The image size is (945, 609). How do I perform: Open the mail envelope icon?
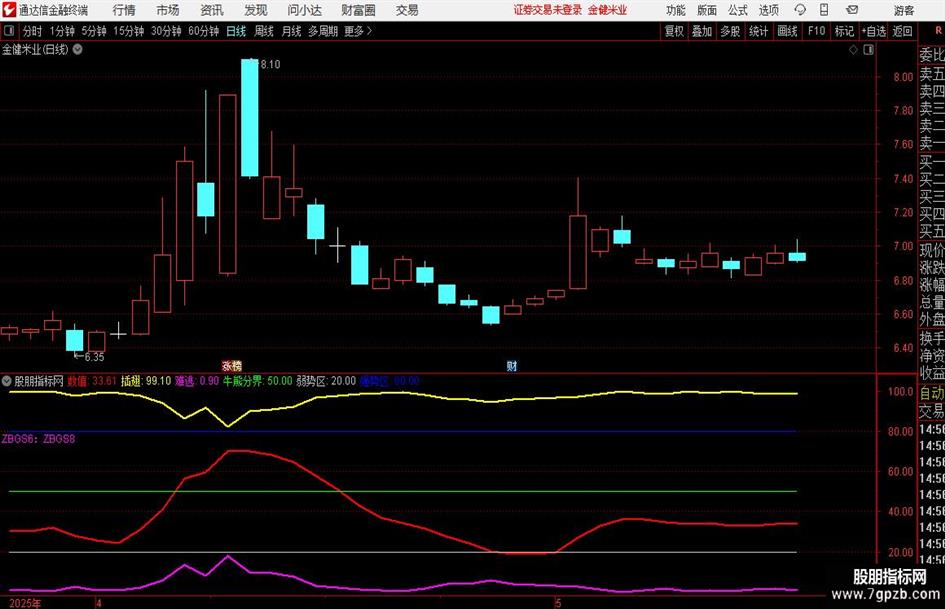tap(852, 10)
